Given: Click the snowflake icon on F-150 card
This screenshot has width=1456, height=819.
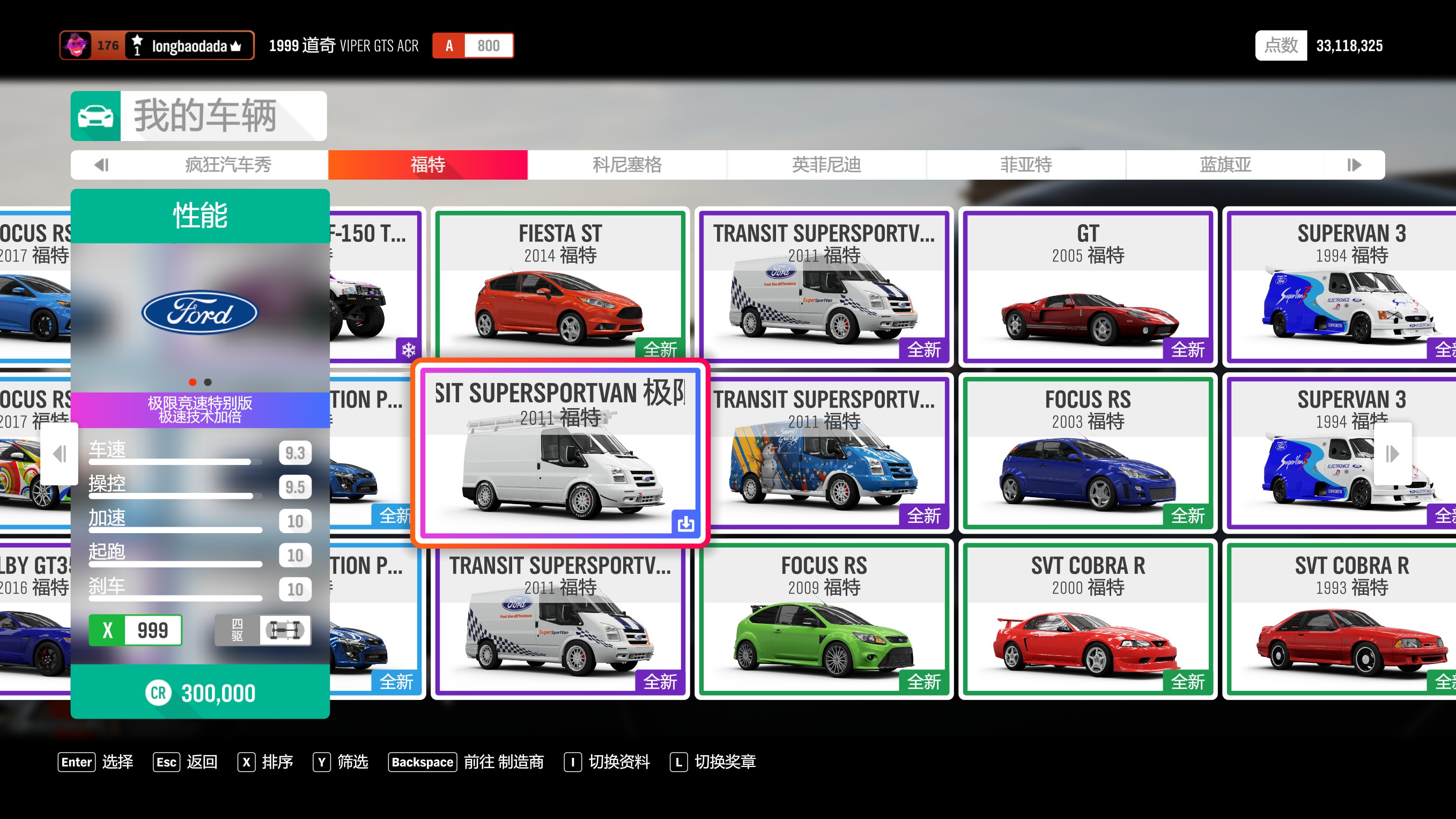Looking at the screenshot, I should tap(408, 349).
